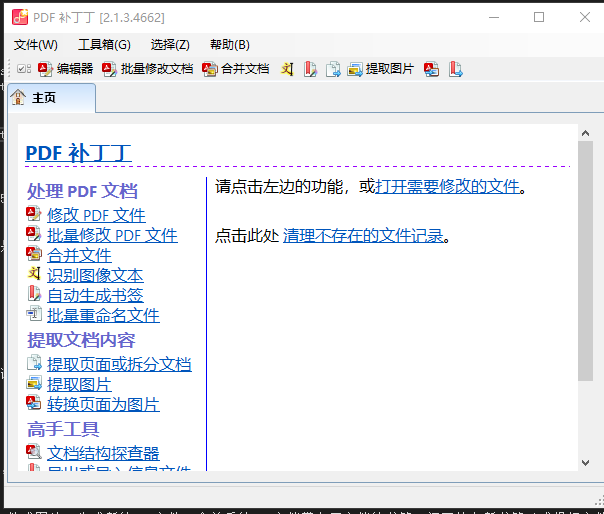Expand the 工具箱(G) menu
Screen dimensions: 604x514
(104, 44)
